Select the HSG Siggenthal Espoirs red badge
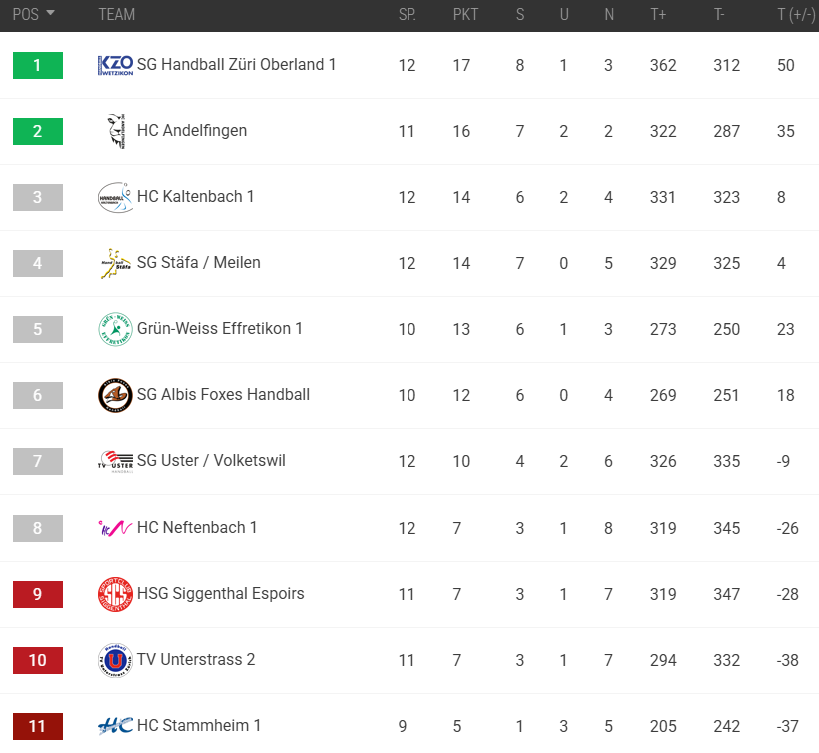819x753 pixels. pyautogui.click(x=116, y=593)
